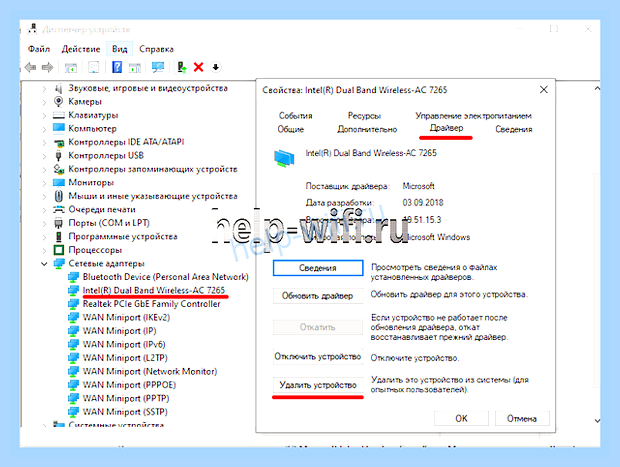Expand the Камеры tree node
620x467 pixels.
(44, 102)
